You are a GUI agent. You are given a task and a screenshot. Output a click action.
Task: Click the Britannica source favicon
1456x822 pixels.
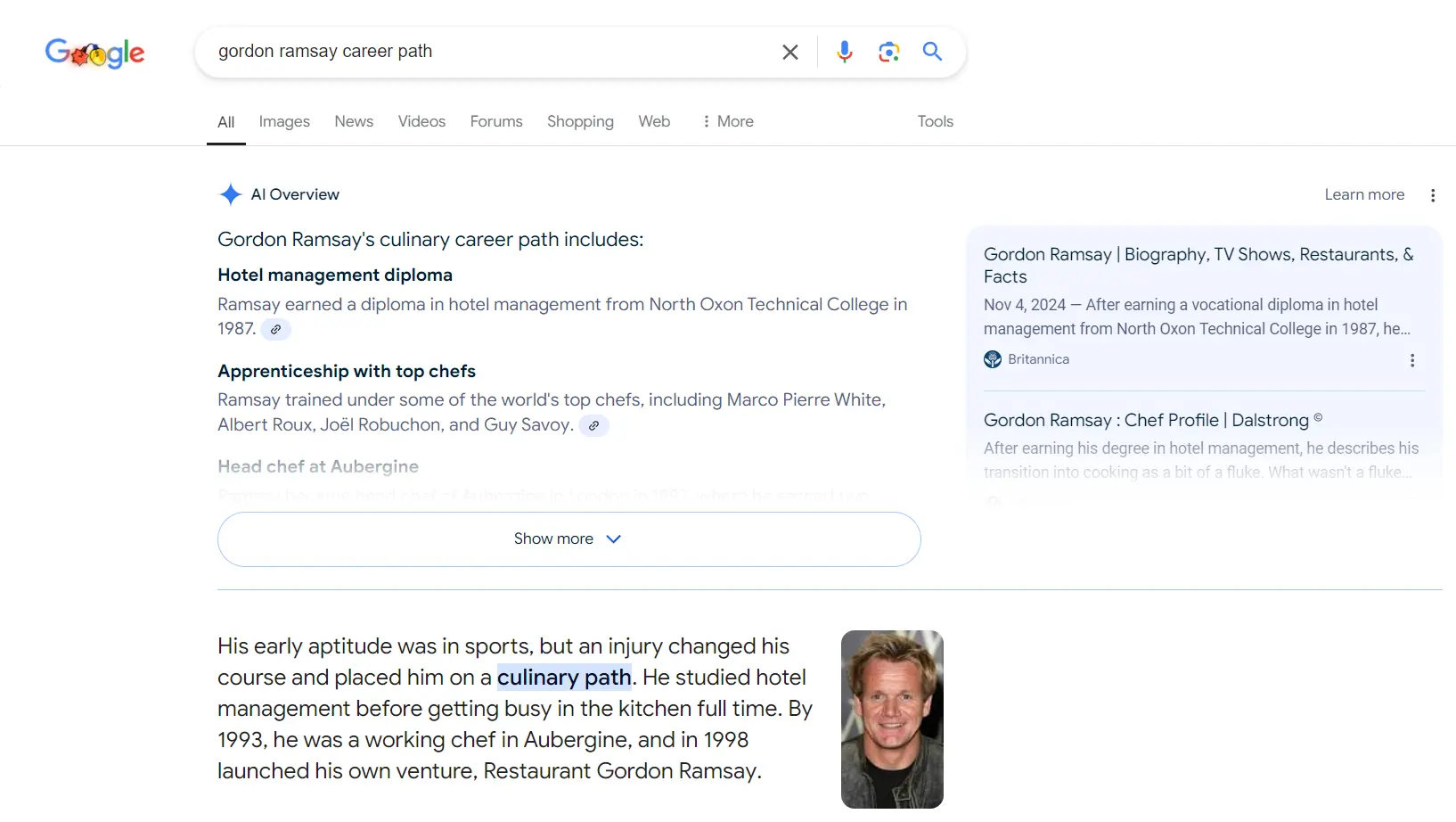[993, 359]
